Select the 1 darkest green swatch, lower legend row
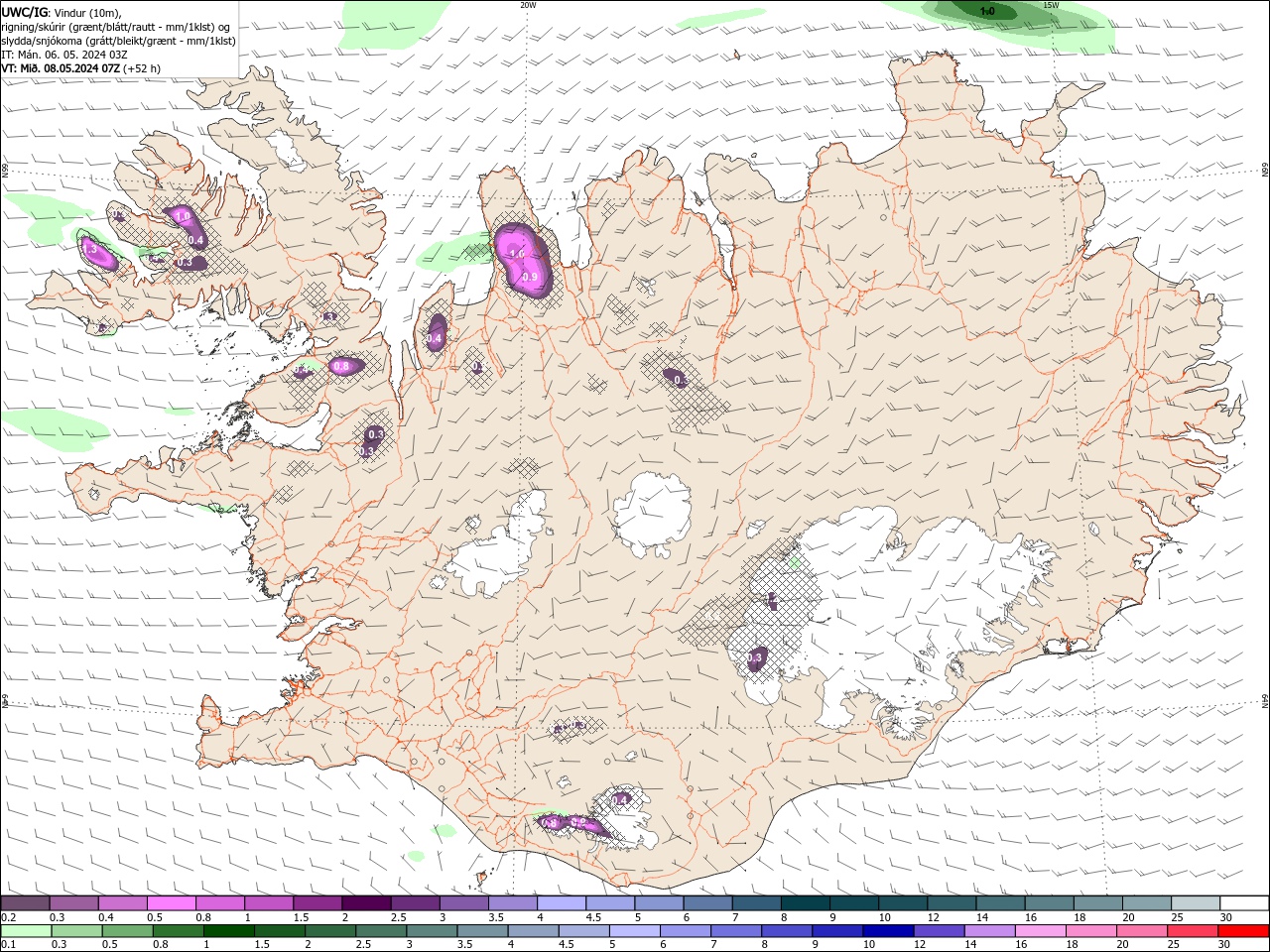The width and height of the screenshot is (1270, 952). point(228,931)
